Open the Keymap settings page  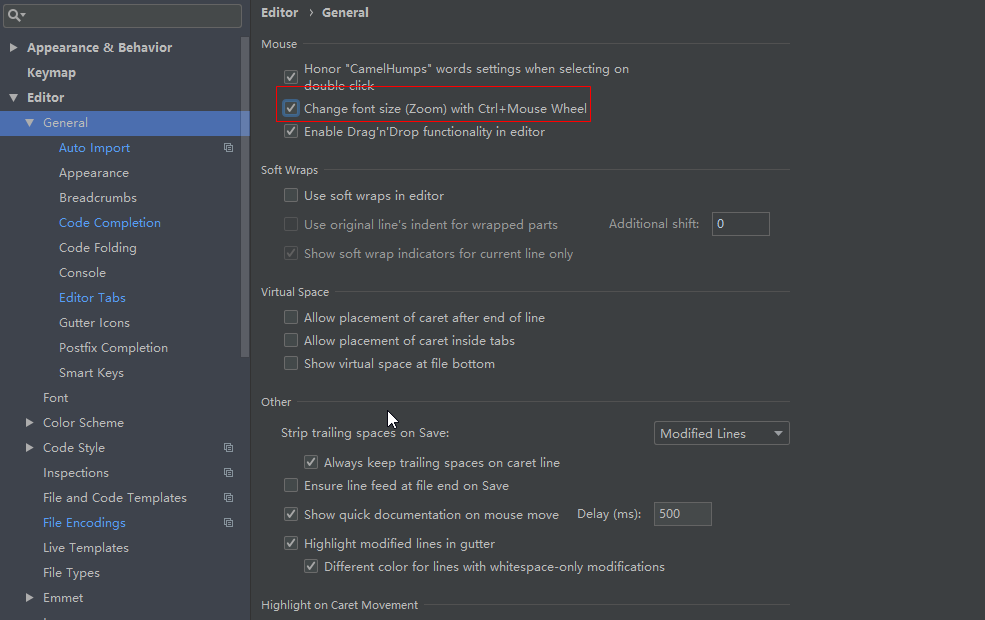coord(51,73)
